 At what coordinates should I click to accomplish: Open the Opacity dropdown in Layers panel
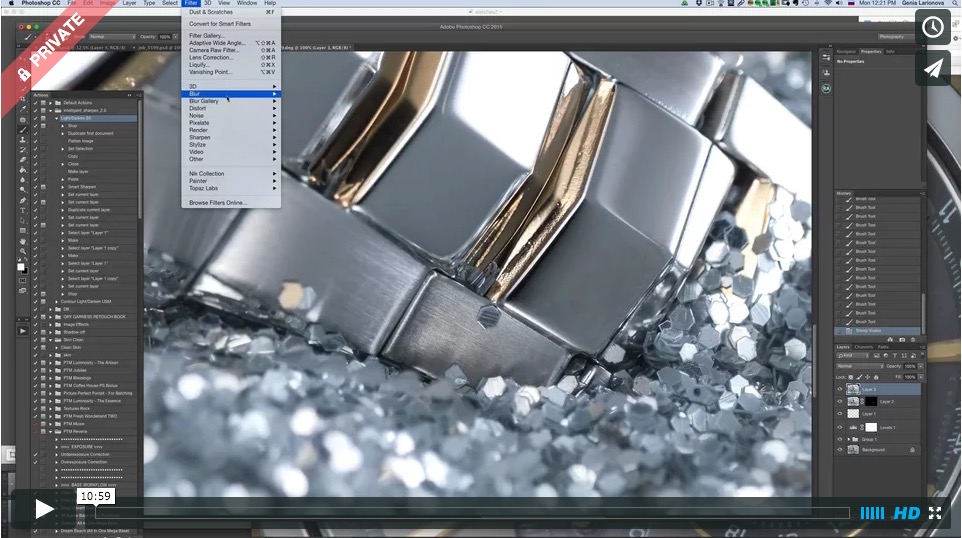(x=920, y=366)
